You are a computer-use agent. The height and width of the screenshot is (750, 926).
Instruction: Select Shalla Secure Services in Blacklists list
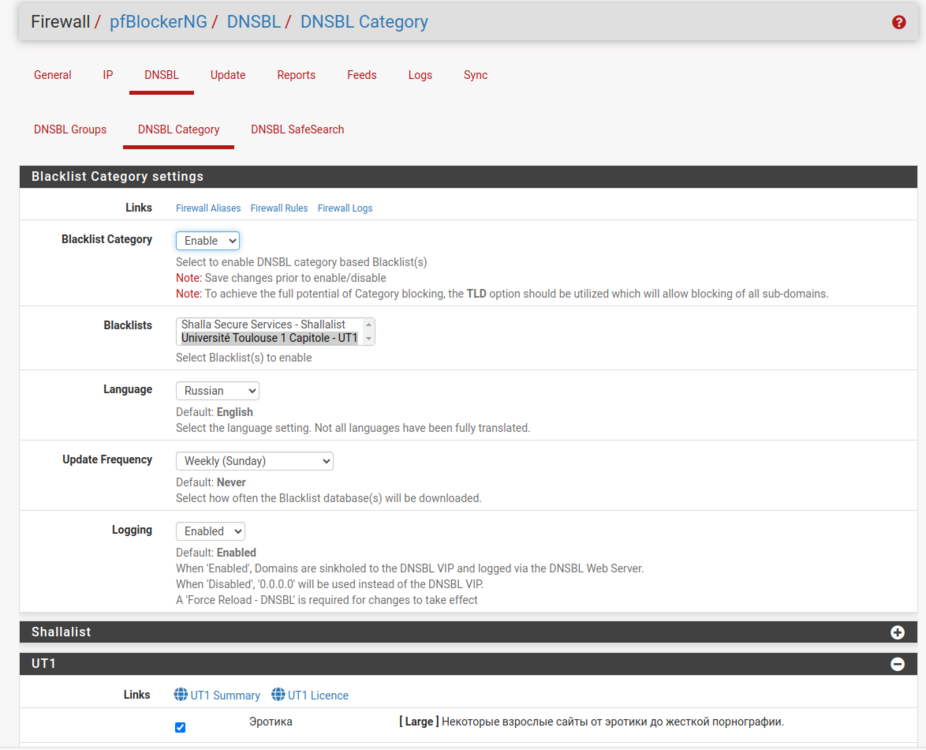(x=263, y=325)
